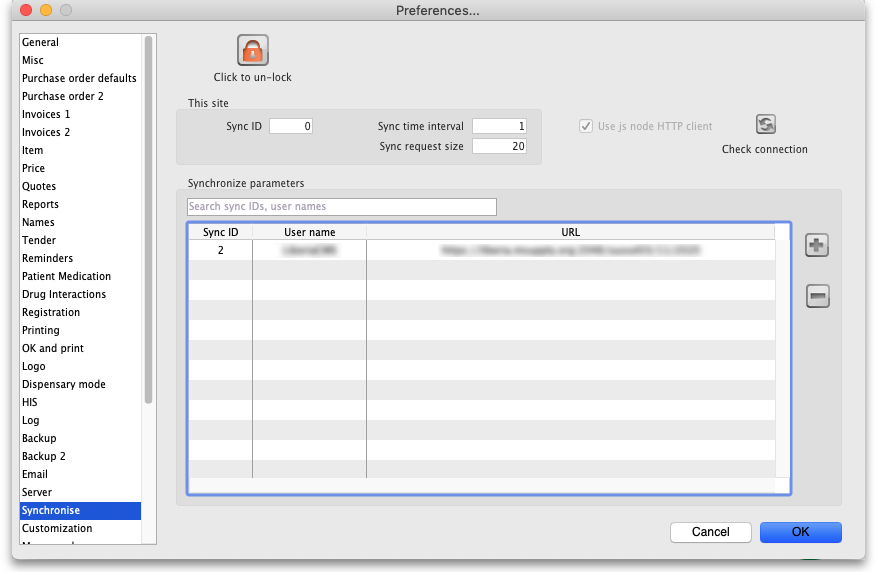Toggle Use js node HTTP client checkbox
The height and width of the screenshot is (572, 877).
click(x=586, y=127)
